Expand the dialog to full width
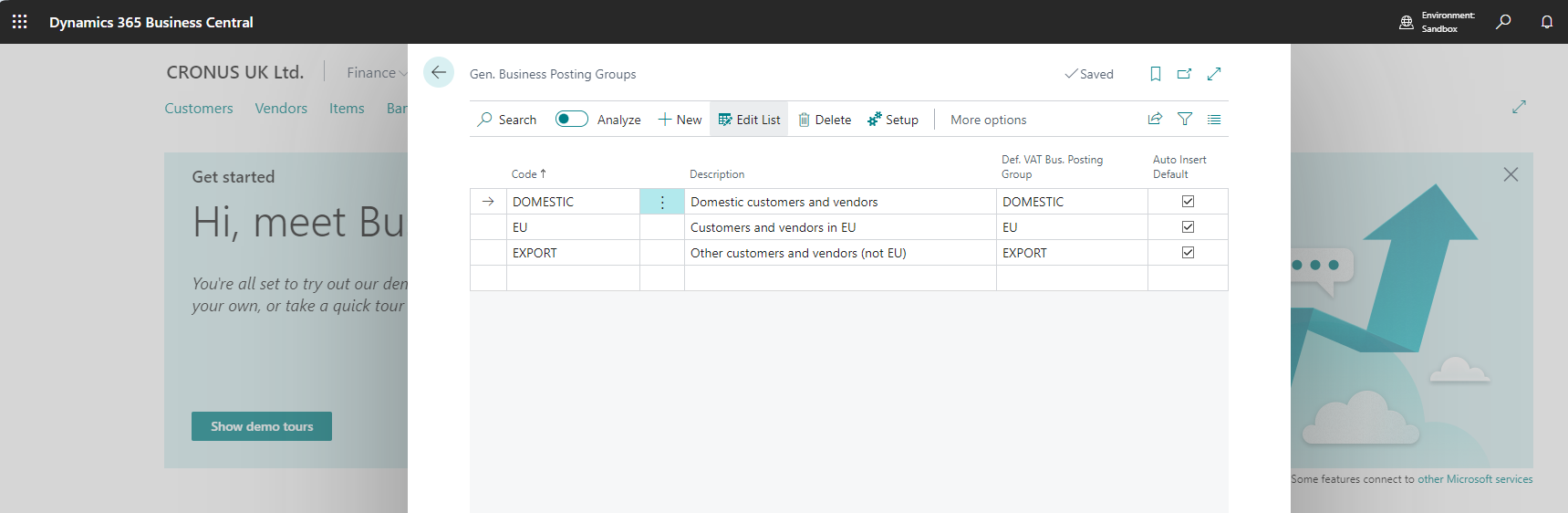Screen dimensions: 1568x513 click(x=1214, y=74)
